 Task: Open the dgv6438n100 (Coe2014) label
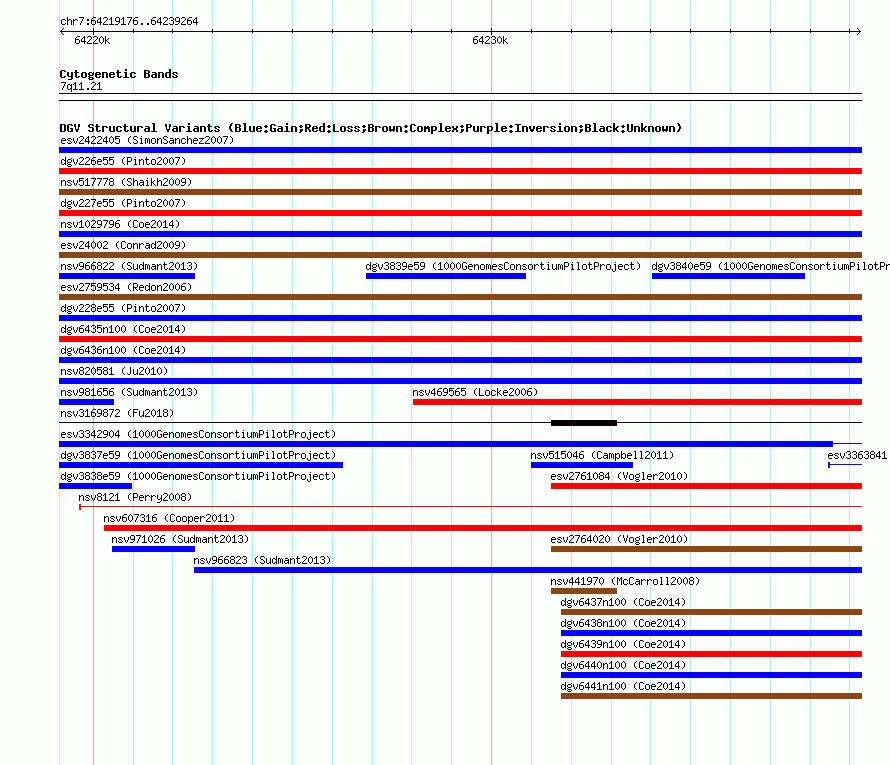pyautogui.click(x=623, y=623)
